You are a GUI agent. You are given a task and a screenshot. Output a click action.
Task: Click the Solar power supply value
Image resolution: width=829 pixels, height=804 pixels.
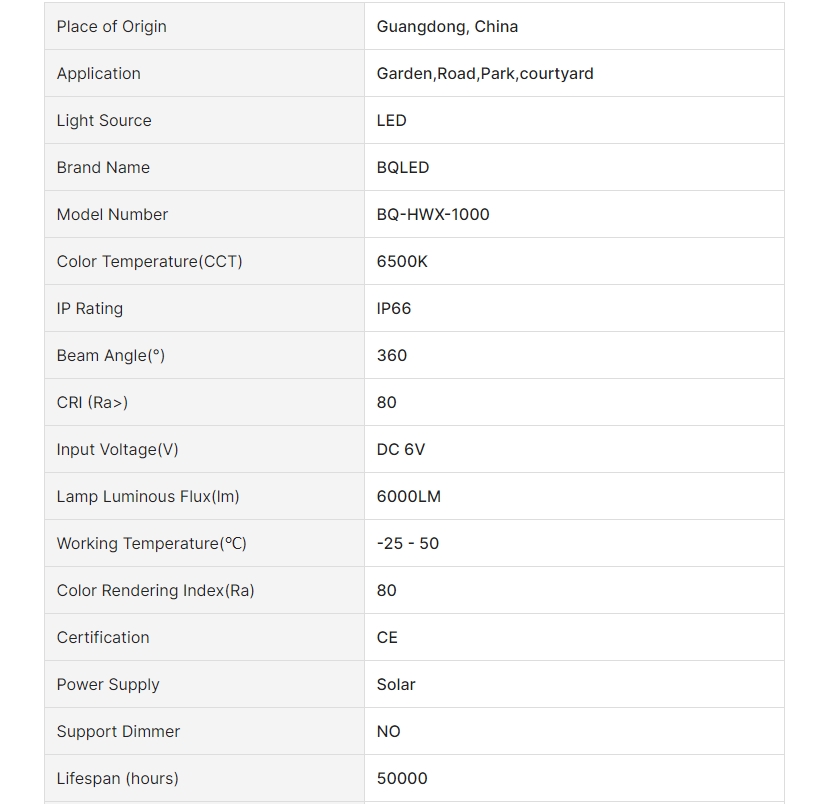coord(395,685)
